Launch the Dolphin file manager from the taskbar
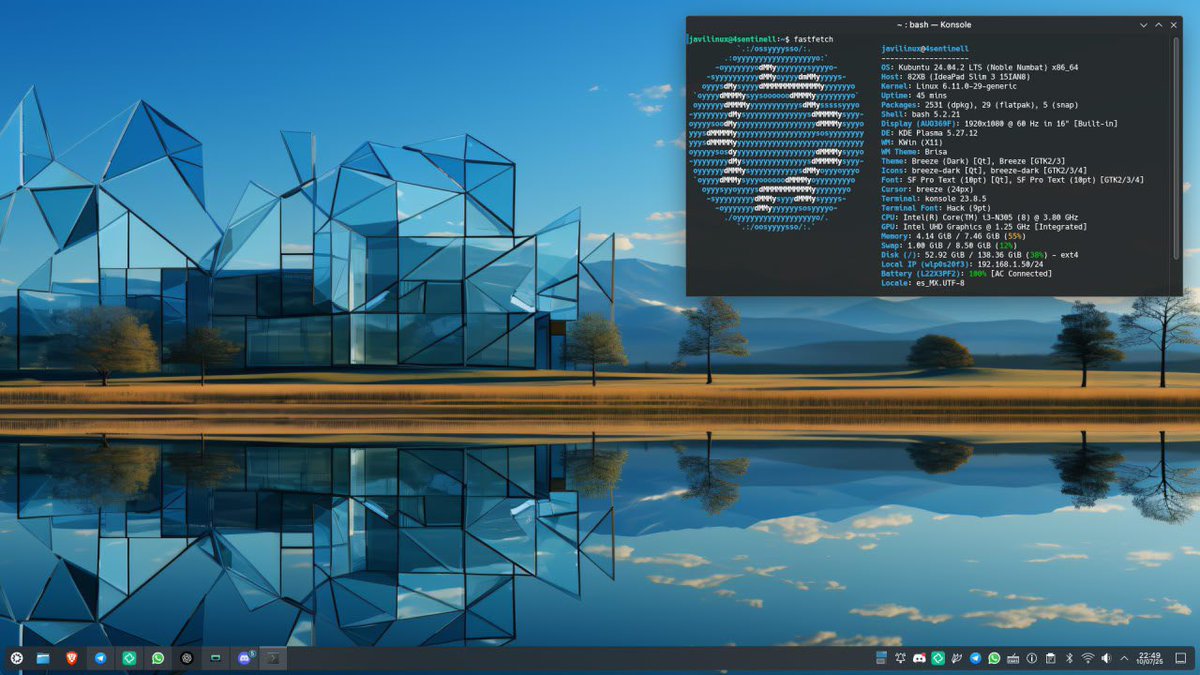 tap(43, 658)
